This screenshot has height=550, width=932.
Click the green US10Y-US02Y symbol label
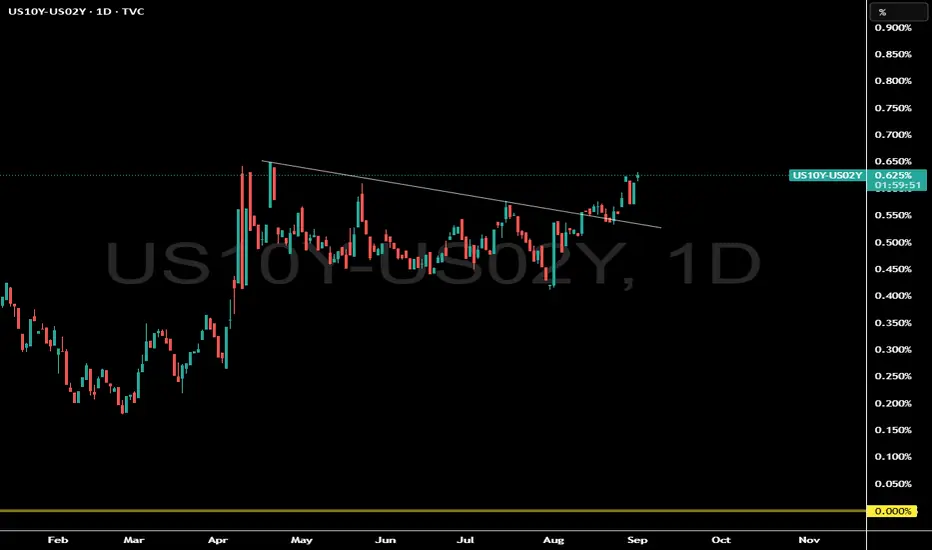(x=827, y=175)
